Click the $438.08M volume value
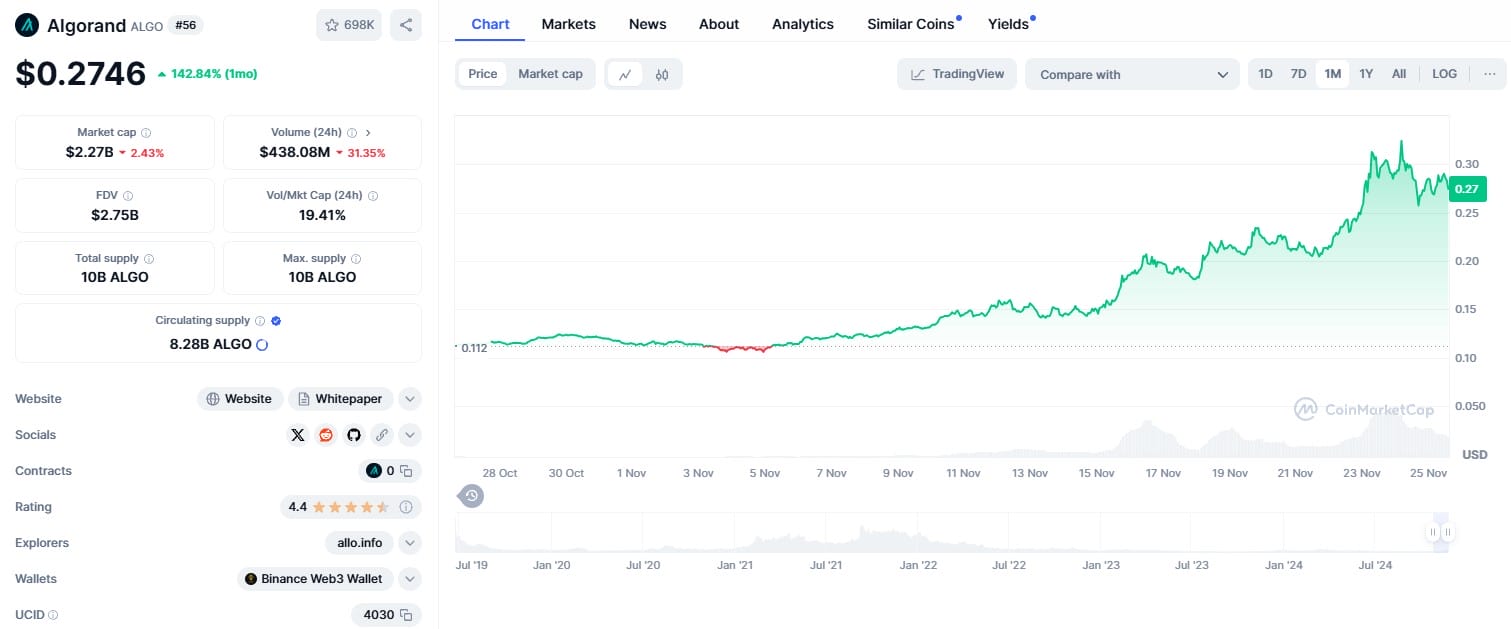 294,153
